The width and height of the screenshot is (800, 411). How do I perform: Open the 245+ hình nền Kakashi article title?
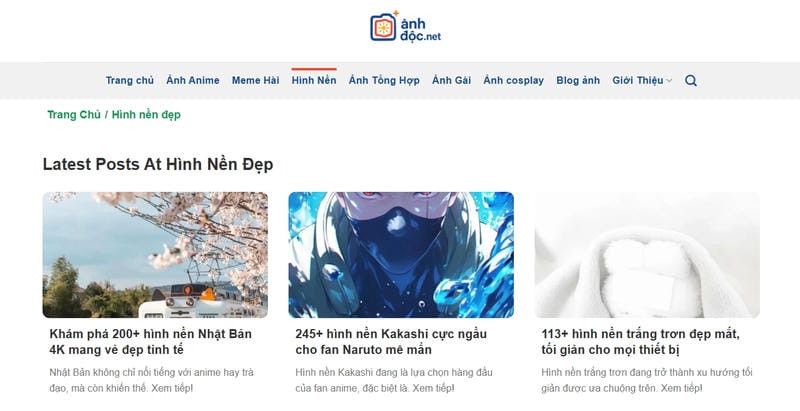[391, 342]
